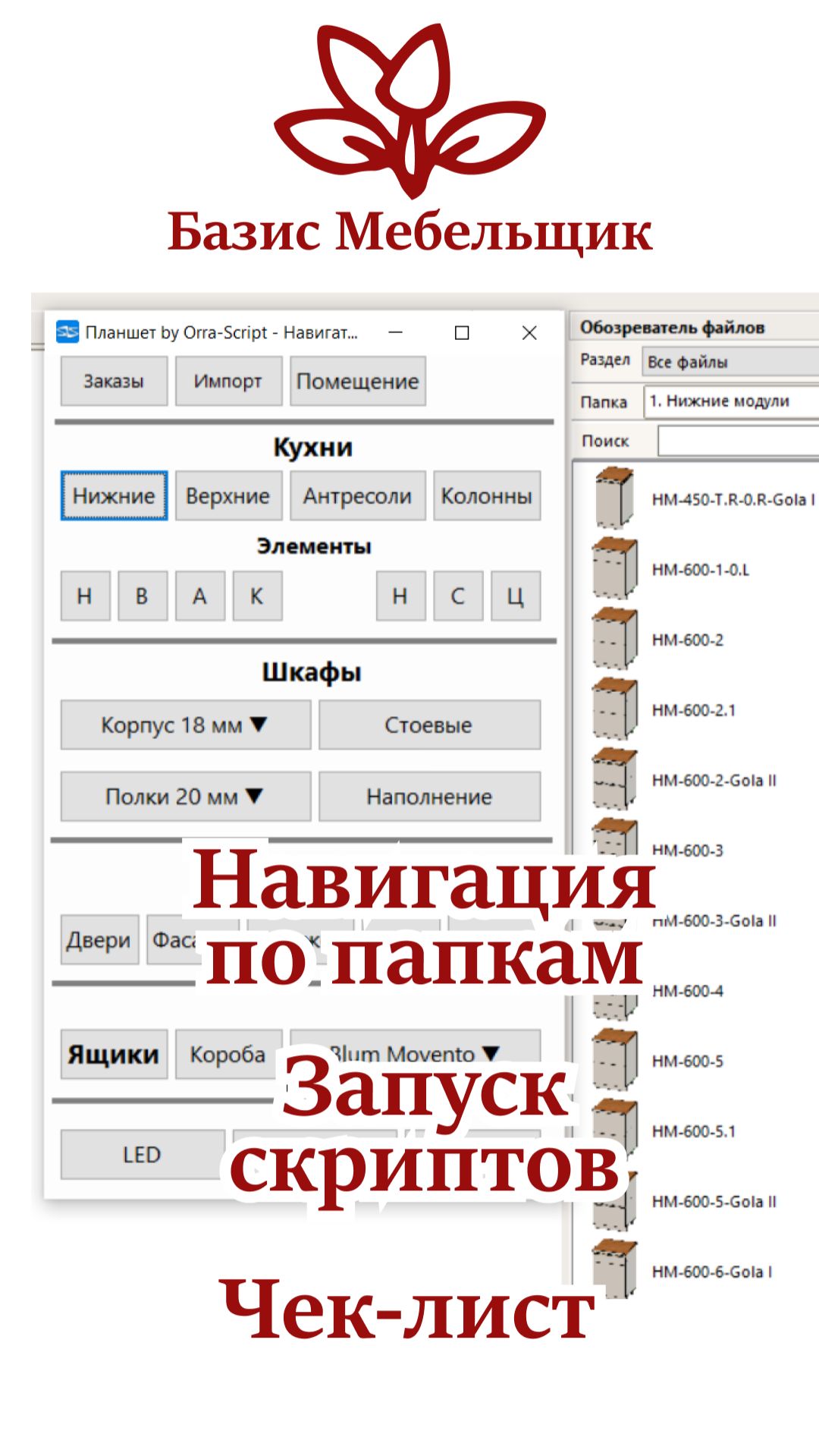Minimize the Планшет by Orra-Script window
Viewport: 819px width, 1456px height.
[x=395, y=332]
